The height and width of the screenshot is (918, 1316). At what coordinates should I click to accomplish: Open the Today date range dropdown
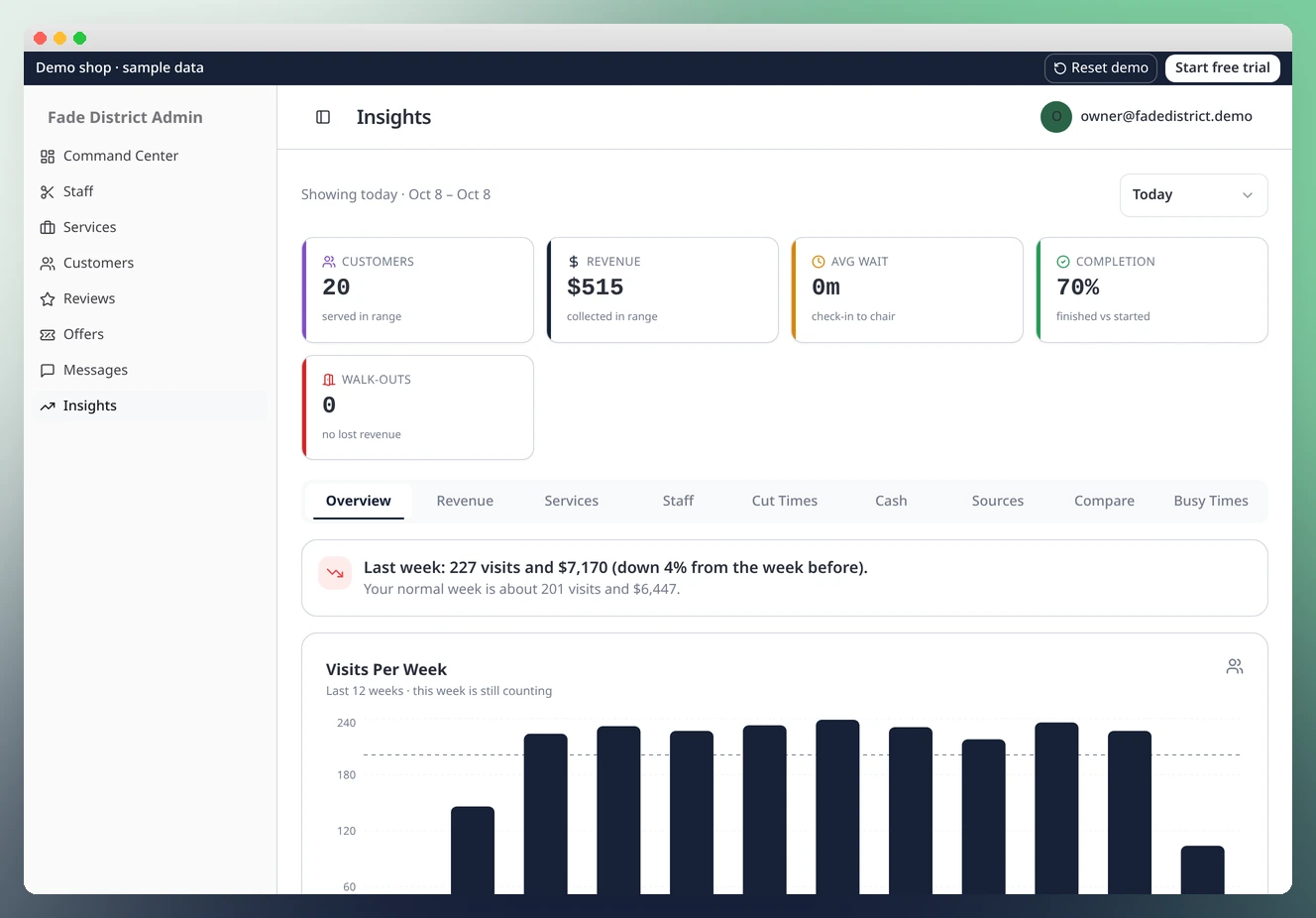point(1194,195)
